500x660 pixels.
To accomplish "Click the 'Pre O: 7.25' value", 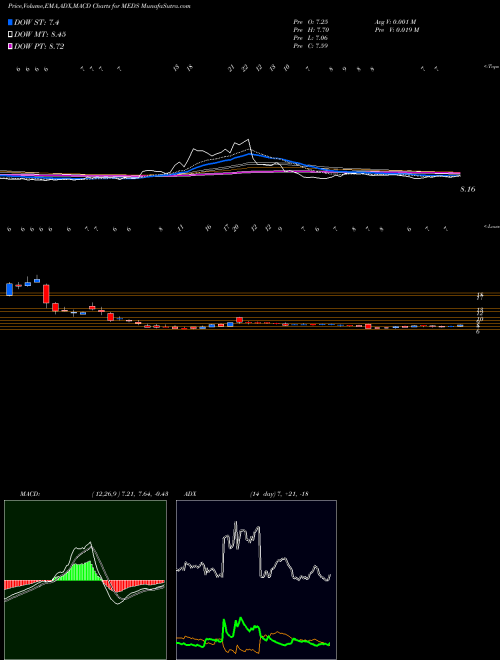I will [x=311, y=21].
